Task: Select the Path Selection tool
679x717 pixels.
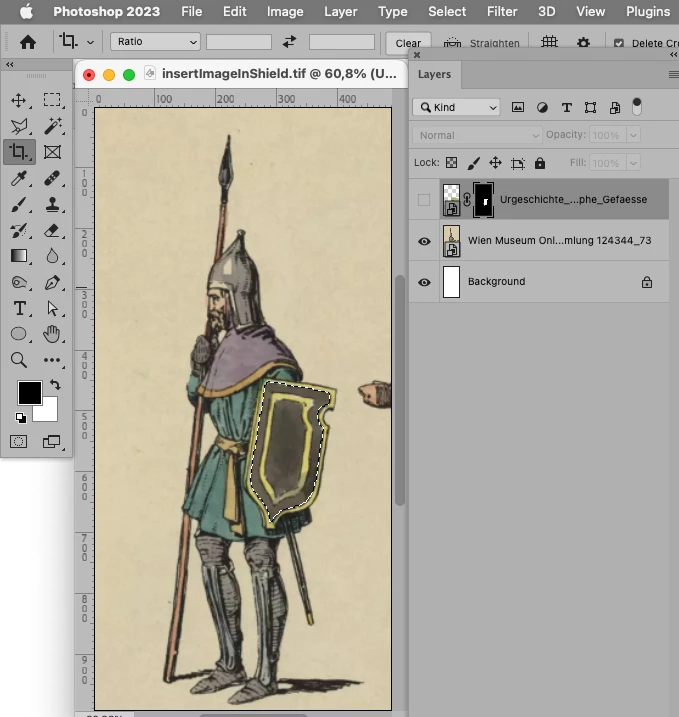Action: 52,308
